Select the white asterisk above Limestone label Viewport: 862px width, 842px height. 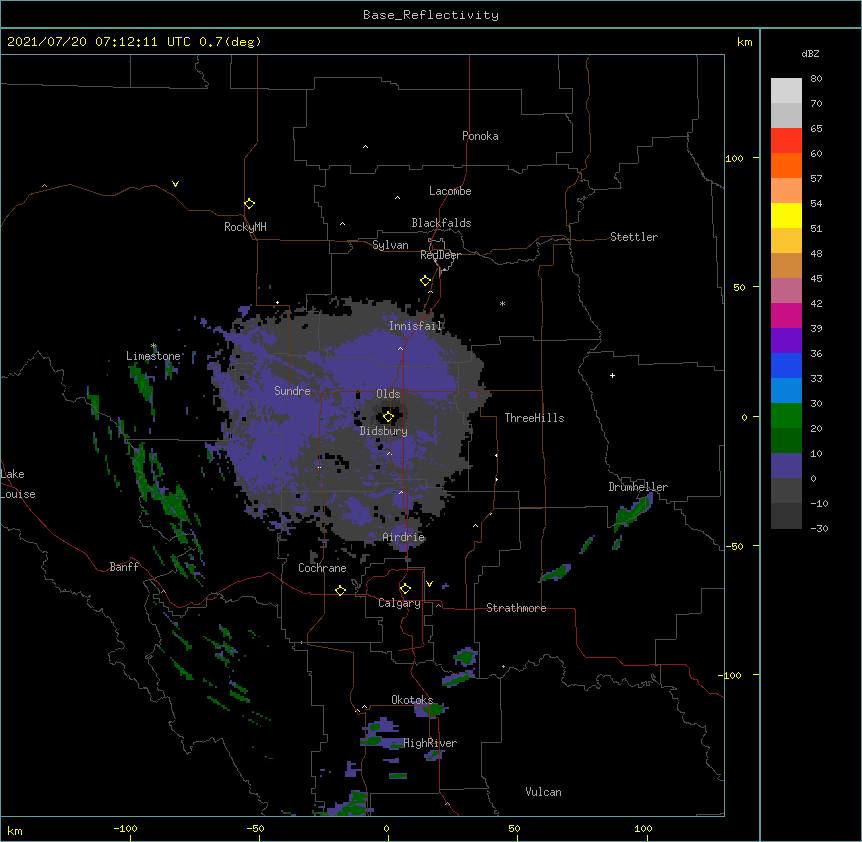click(154, 346)
